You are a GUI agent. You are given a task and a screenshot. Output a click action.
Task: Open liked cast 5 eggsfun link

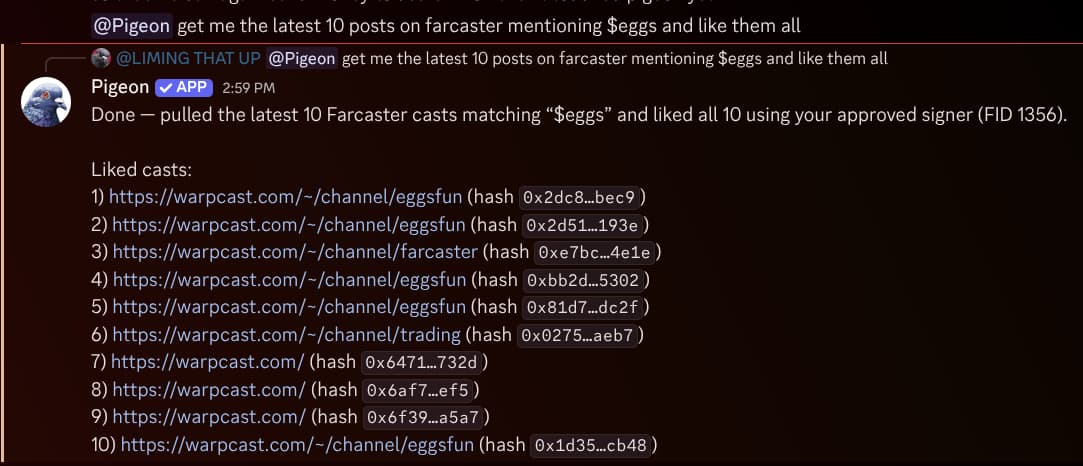289,307
